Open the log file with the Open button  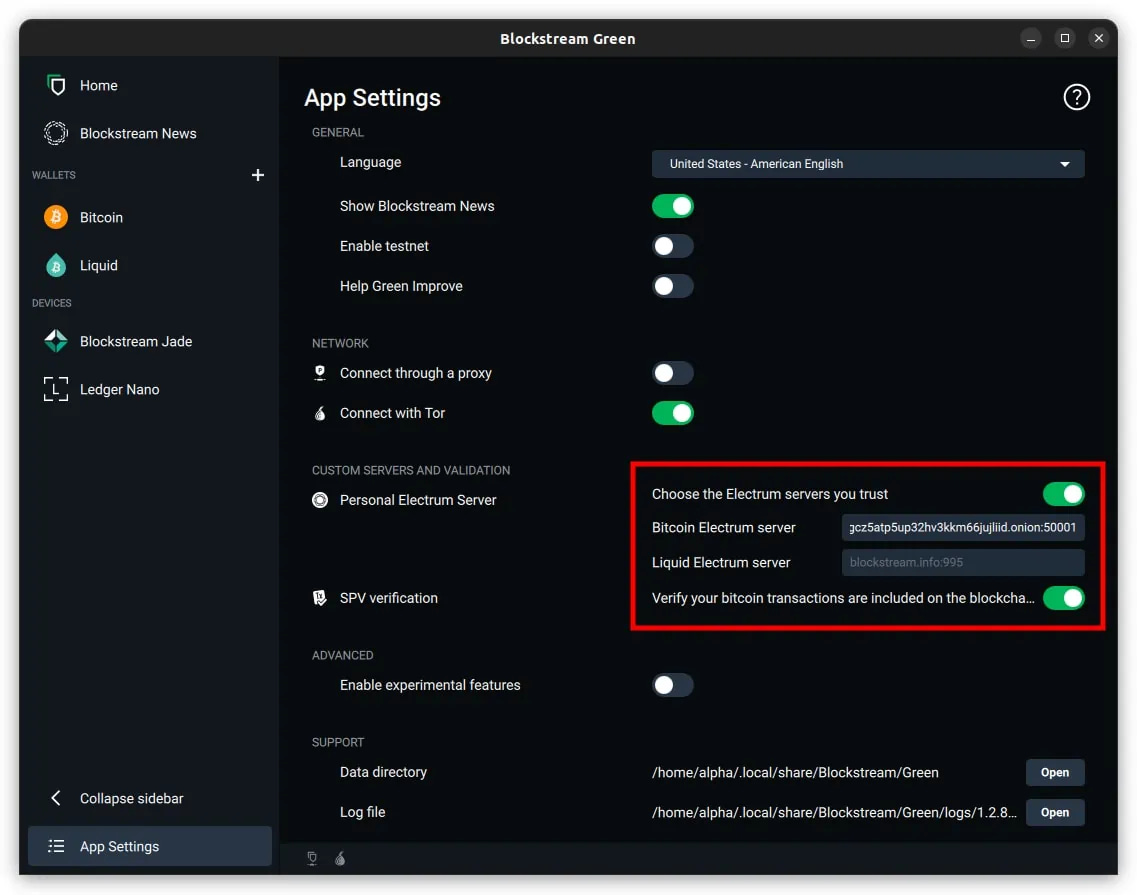1055,812
